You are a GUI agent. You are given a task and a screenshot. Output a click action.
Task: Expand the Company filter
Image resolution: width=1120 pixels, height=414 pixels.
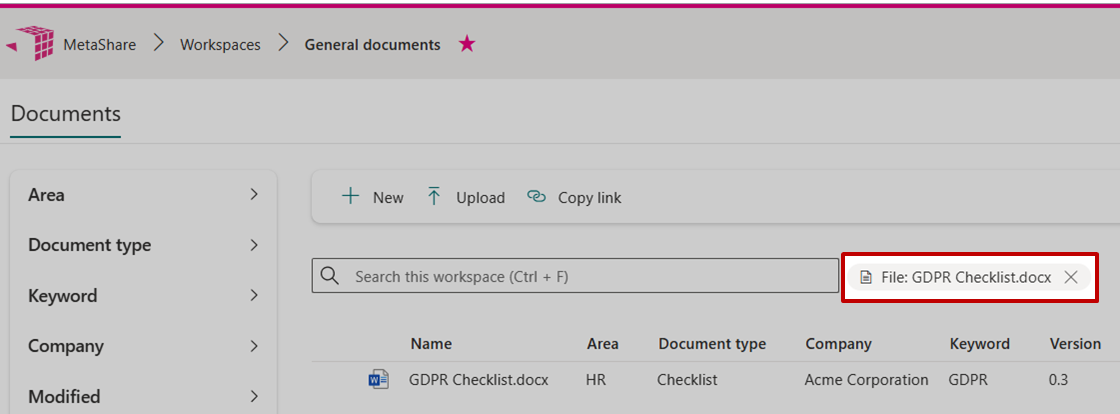coord(254,346)
